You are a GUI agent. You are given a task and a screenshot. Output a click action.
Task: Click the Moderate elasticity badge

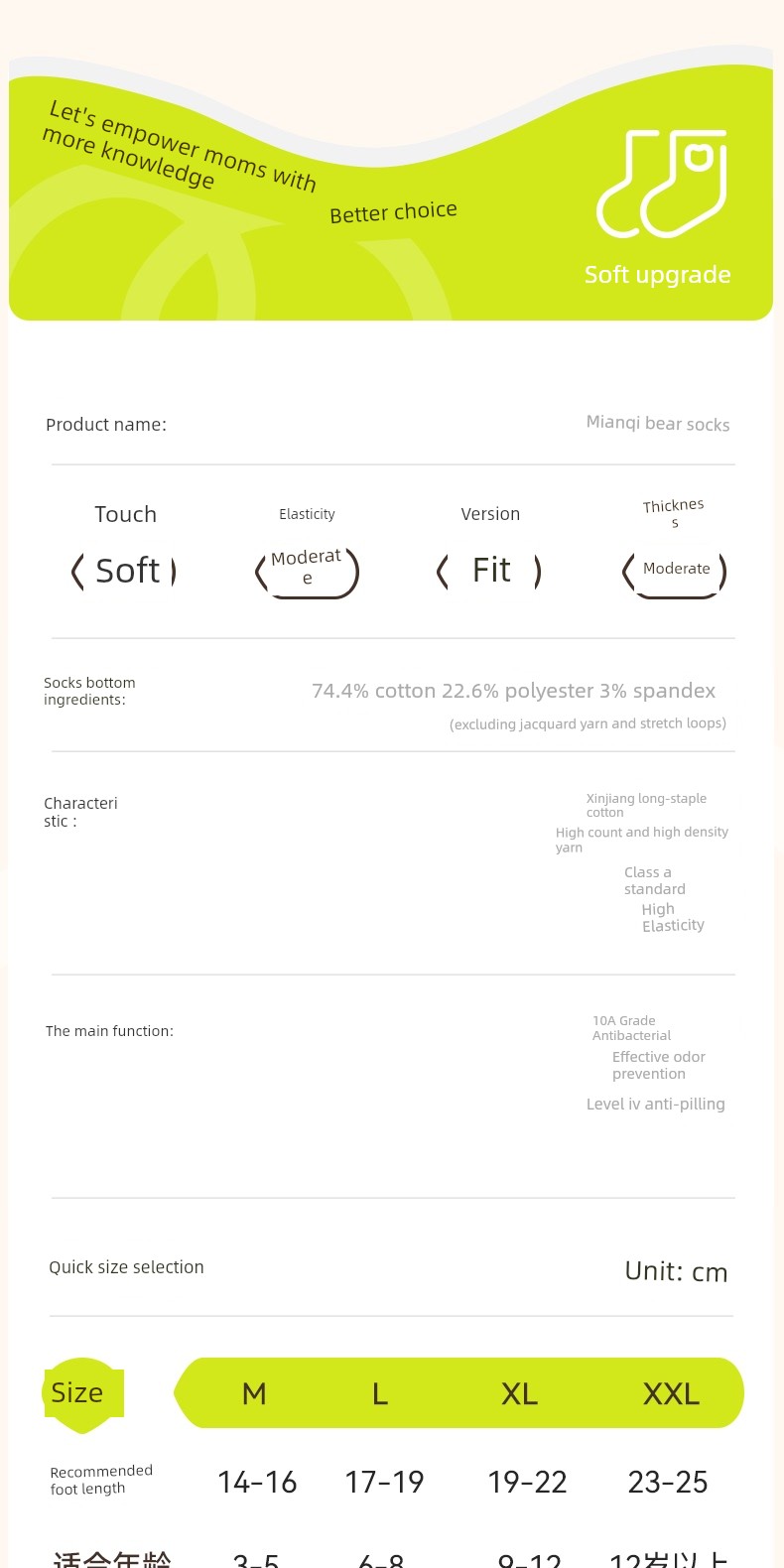307,573
